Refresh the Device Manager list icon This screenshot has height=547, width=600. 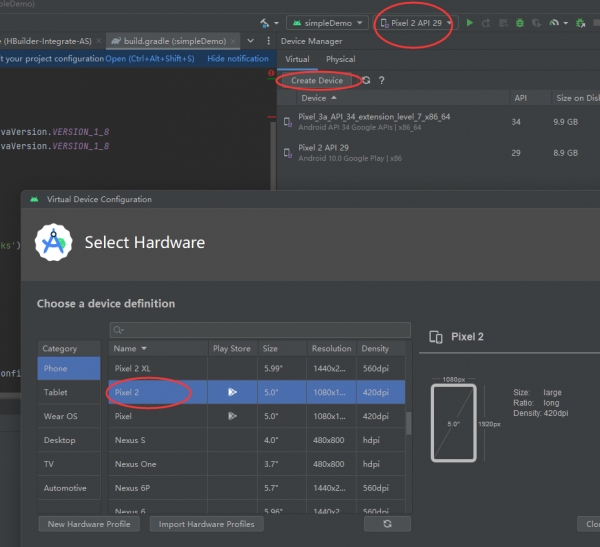pos(366,80)
